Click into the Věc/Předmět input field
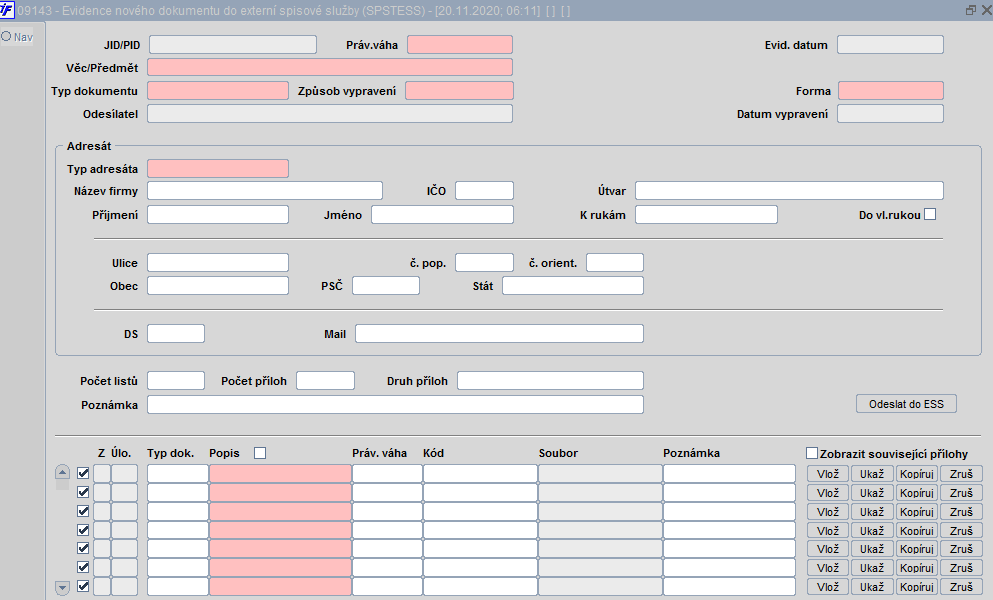This screenshot has height=600, width=993. (330, 67)
